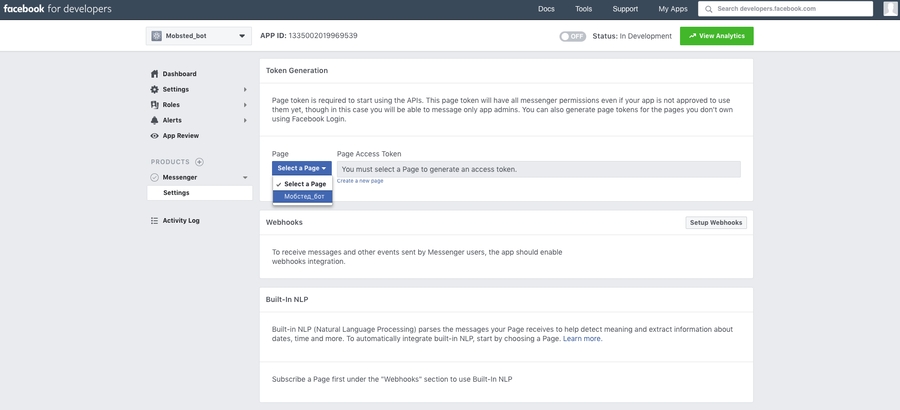
Task: Click the Setup Webhooks button
Action: coord(716,223)
